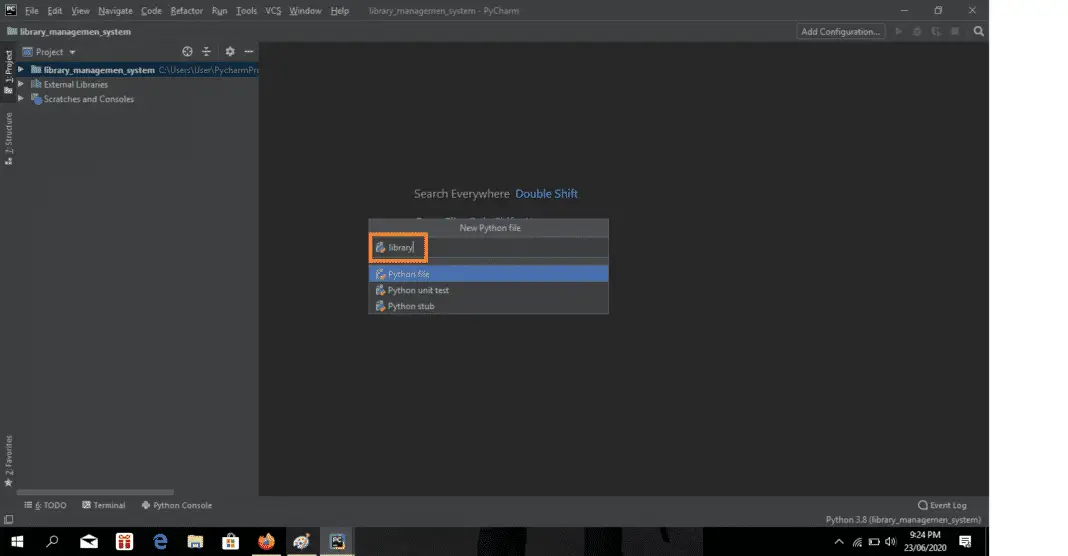Toggle the 2: Favorites side tool tab
The height and width of the screenshot is (556, 1068).
(9, 458)
